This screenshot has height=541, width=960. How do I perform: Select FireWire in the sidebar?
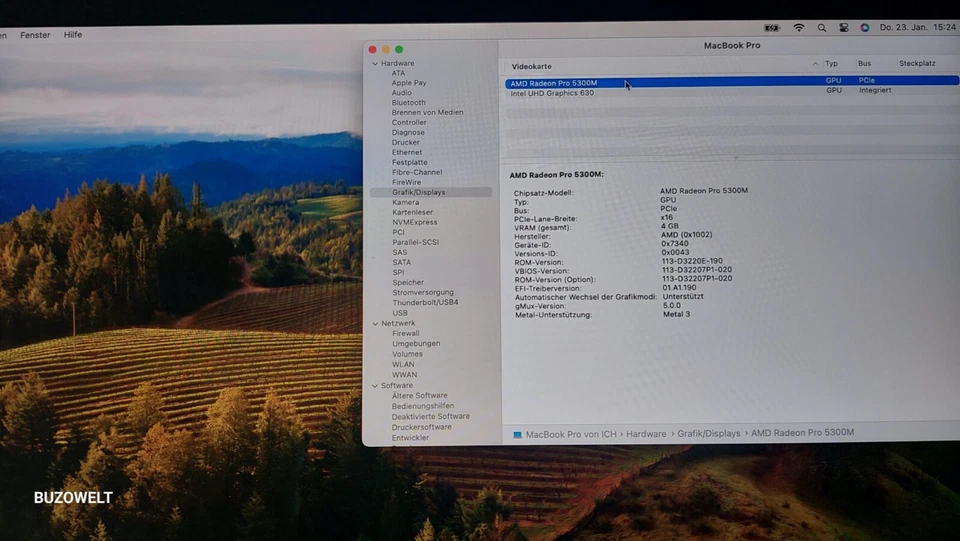(x=407, y=182)
